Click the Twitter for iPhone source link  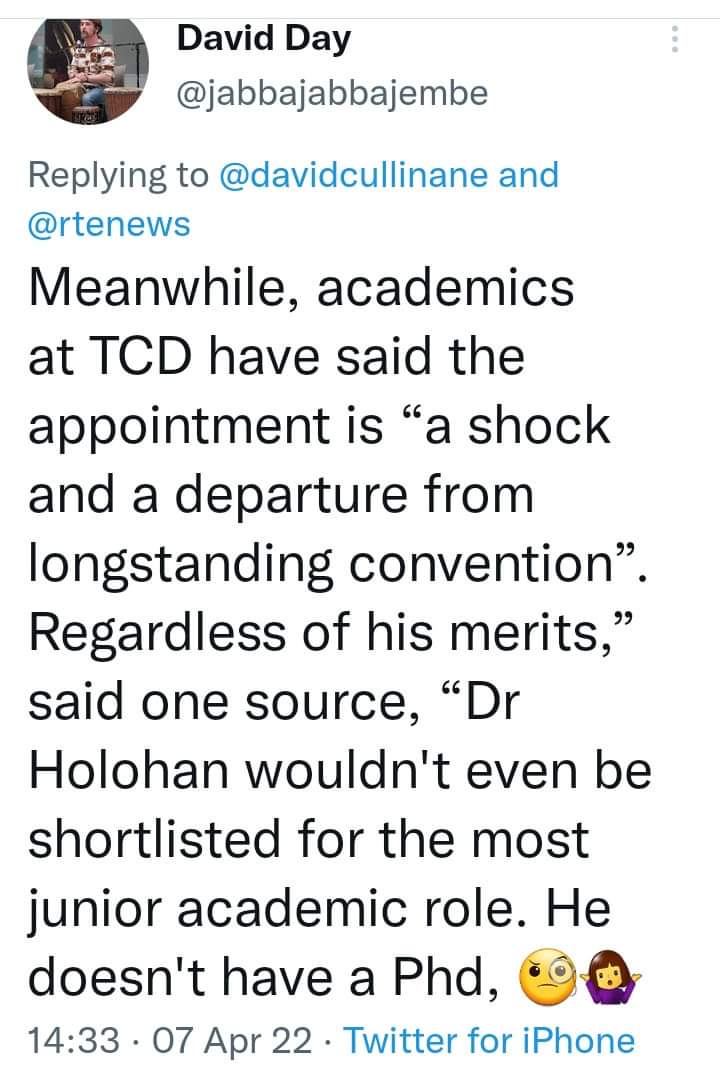click(x=489, y=1040)
